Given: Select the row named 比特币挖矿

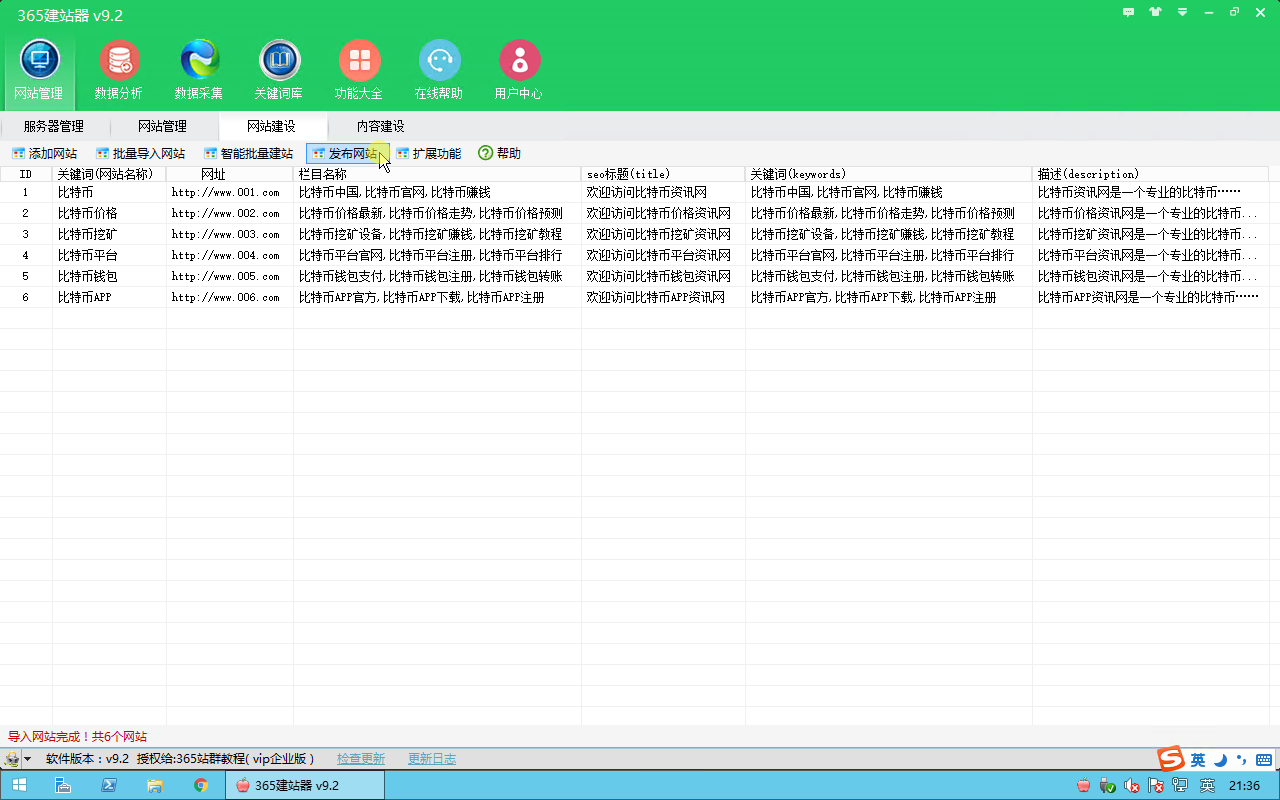Looking at the screenshot, I should (x=634, y=234).
